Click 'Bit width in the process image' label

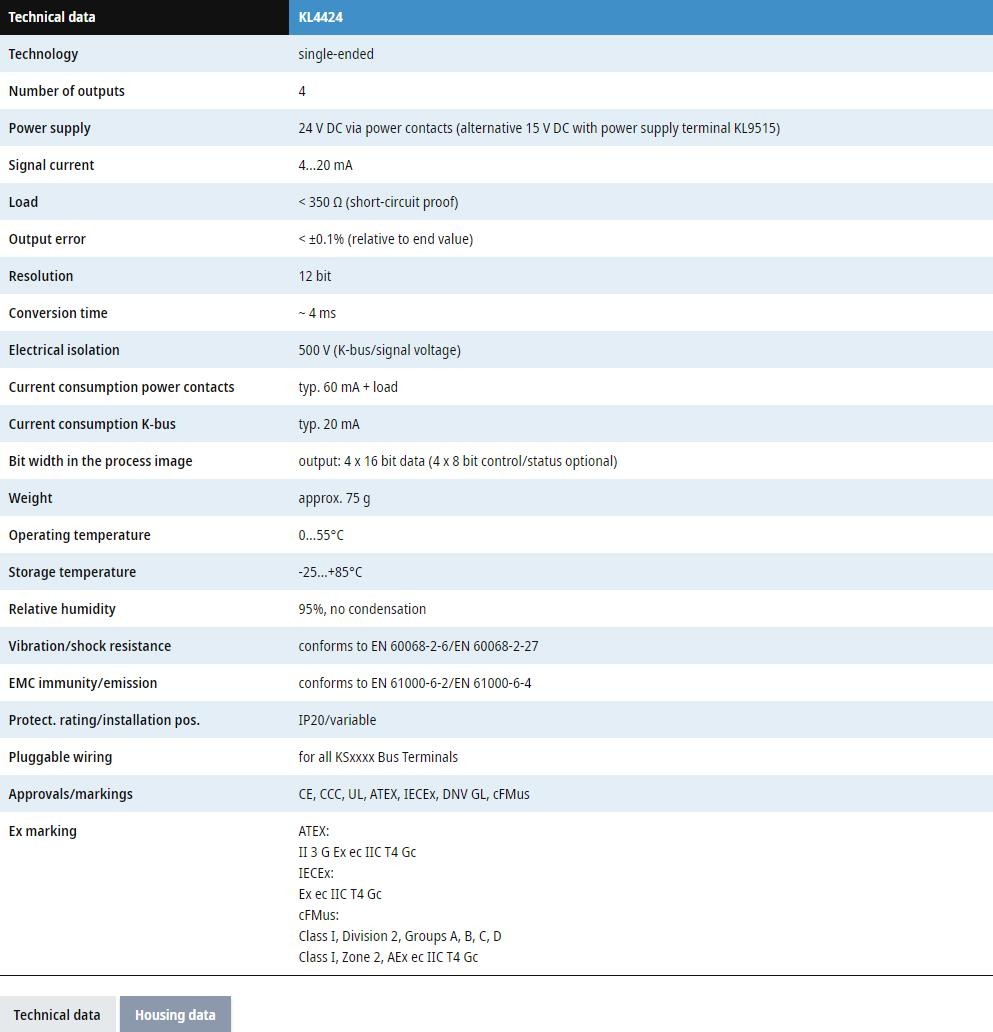pyautogui.click(x=101, y=461)
